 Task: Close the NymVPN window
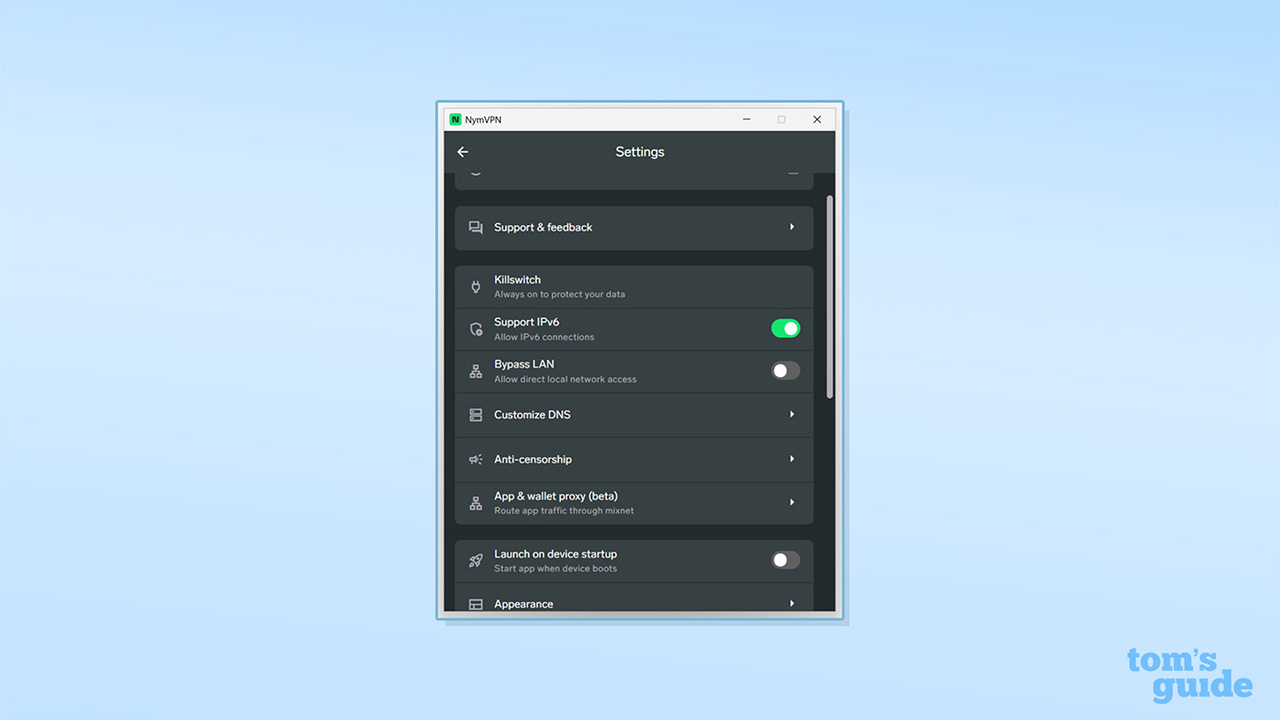point(817,120)
